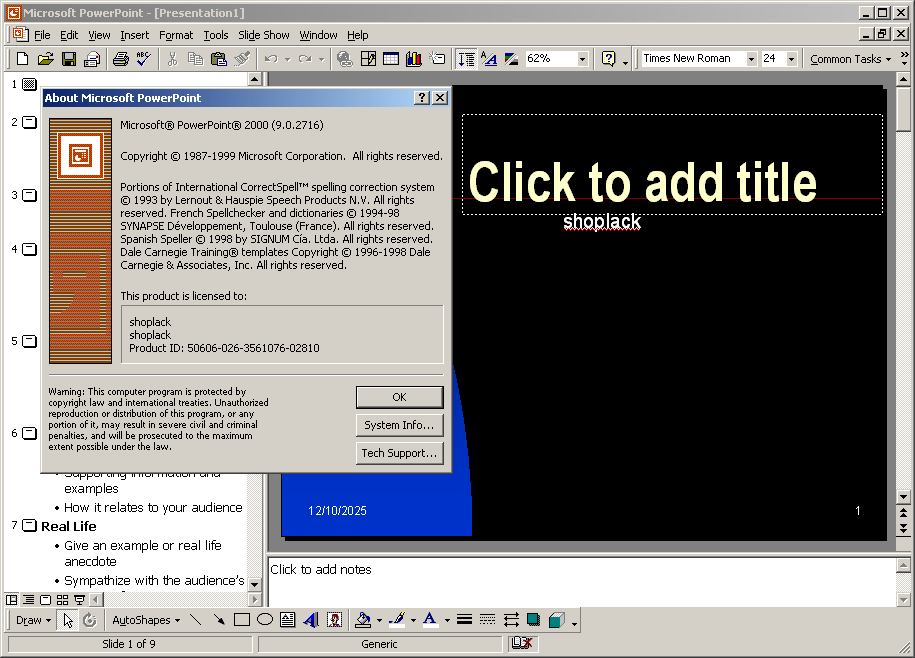
Task: Run the Spelling check tool
Action: (x=144, y=59)
